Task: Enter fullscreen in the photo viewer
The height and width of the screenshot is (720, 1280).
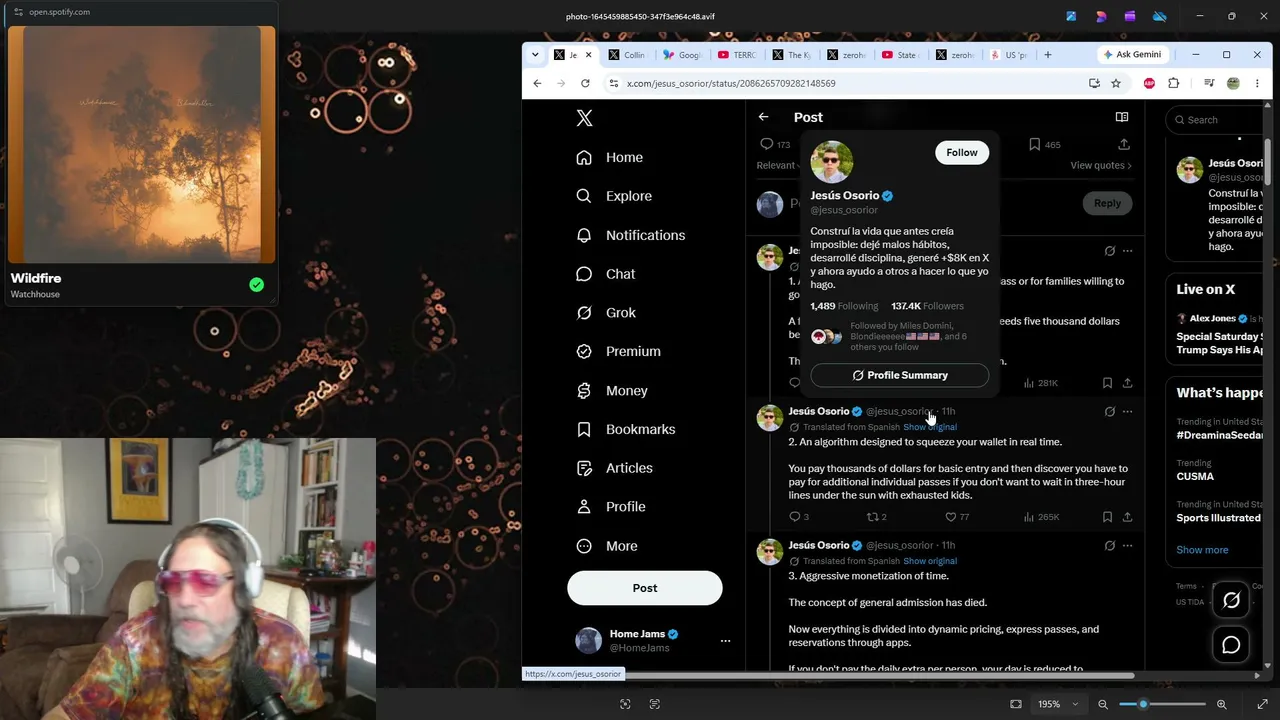Action: (1263, 704)
